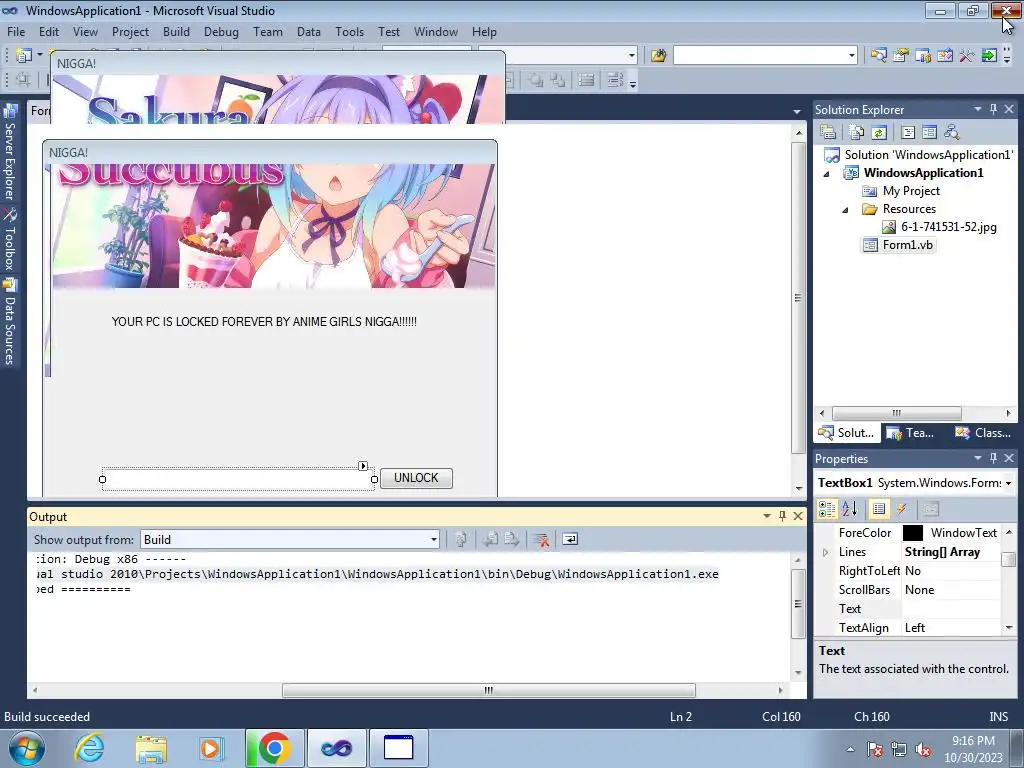Open Google Chrome from the taskbar
This screenshot has height=768, width=1024.
(x=275, y=748)
